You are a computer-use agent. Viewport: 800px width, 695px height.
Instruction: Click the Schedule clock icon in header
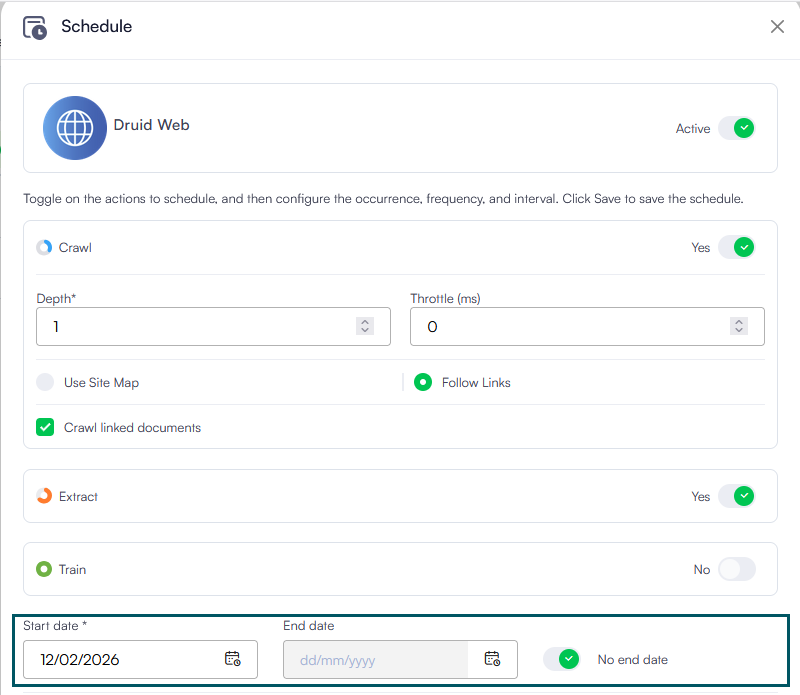coord(35,27)
